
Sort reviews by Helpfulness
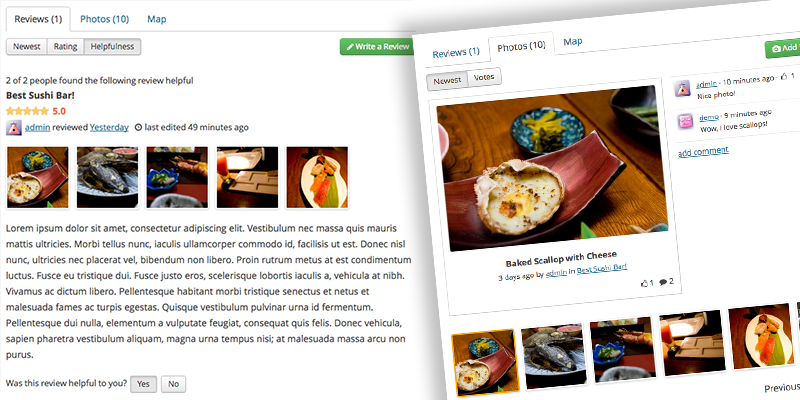click(x=112, y=46)
